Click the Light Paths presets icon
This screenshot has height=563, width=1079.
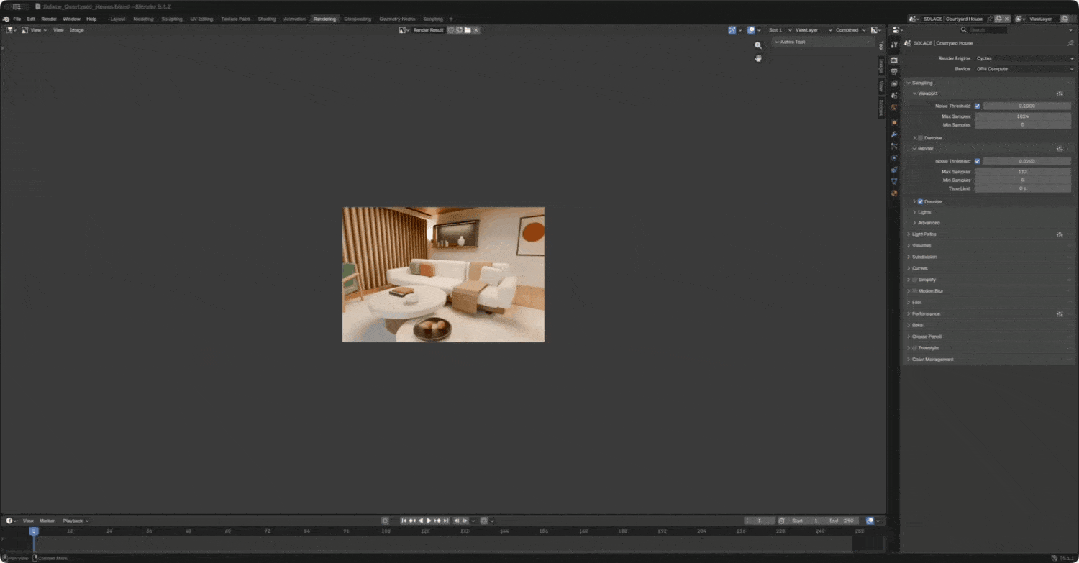1060,235
